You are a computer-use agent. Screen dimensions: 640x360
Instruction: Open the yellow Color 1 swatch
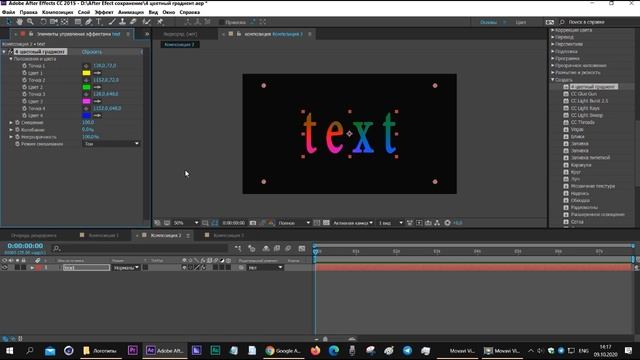pos(87,73)
